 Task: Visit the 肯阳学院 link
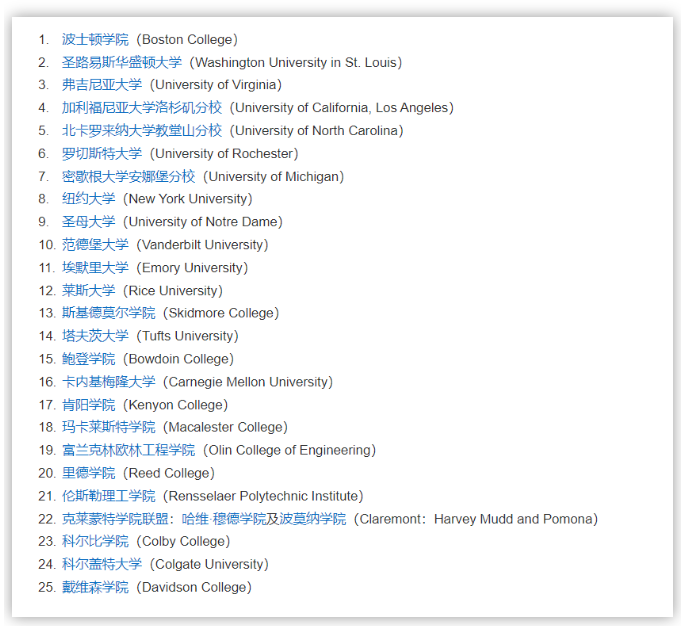[x=89, y=405]
